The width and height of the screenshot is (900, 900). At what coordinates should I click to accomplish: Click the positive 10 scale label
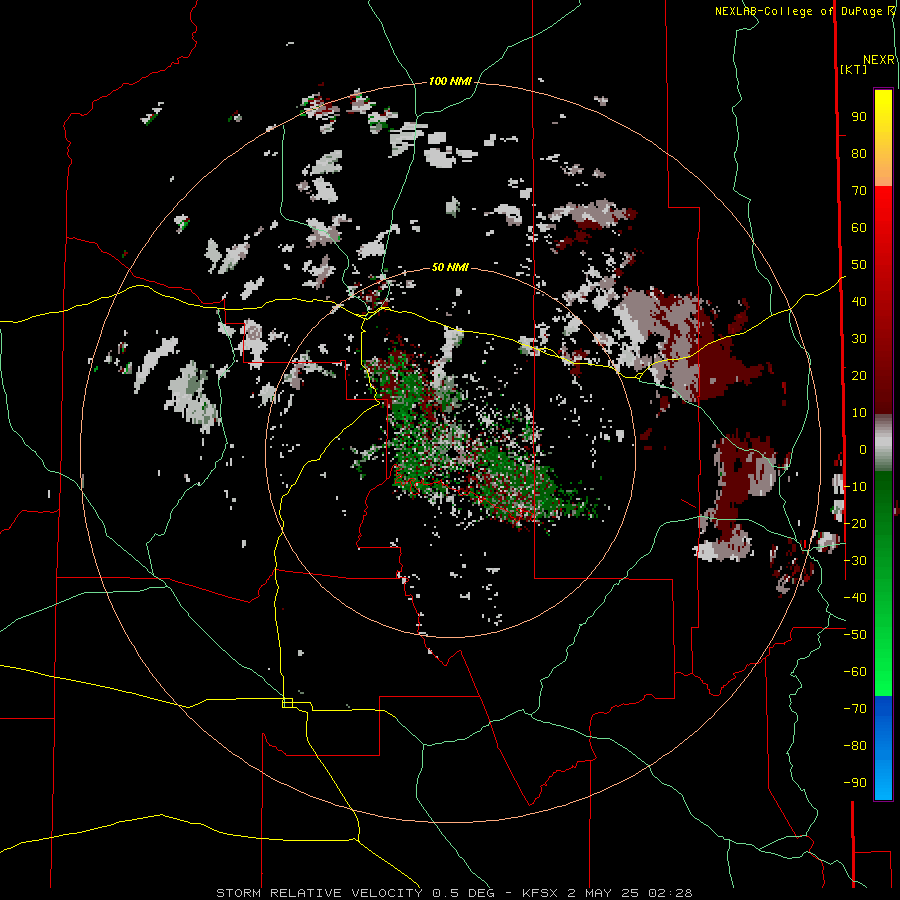pos(859,413)
